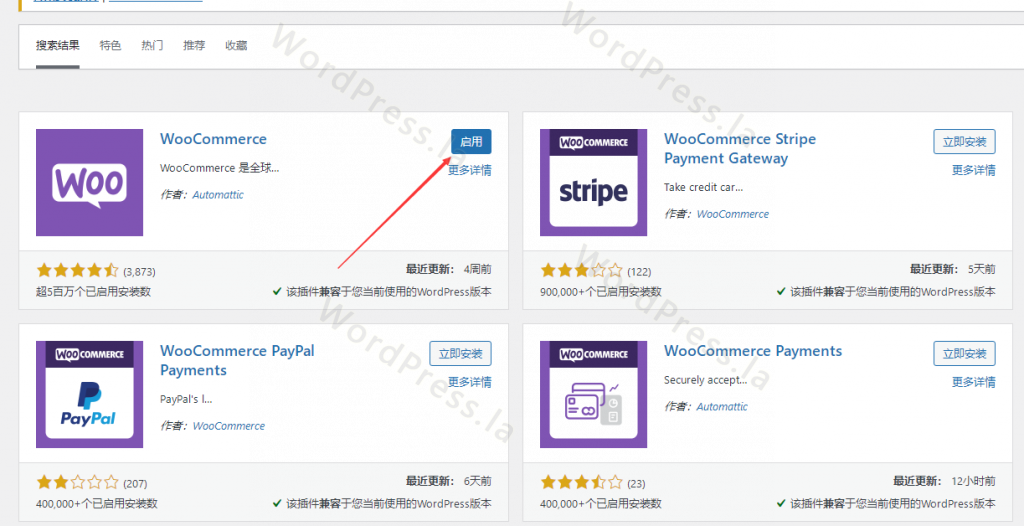This screenshot has height=526, width=1024.
Task: Click compatibility checkmark in Stripe card
Action: point(781,291)
